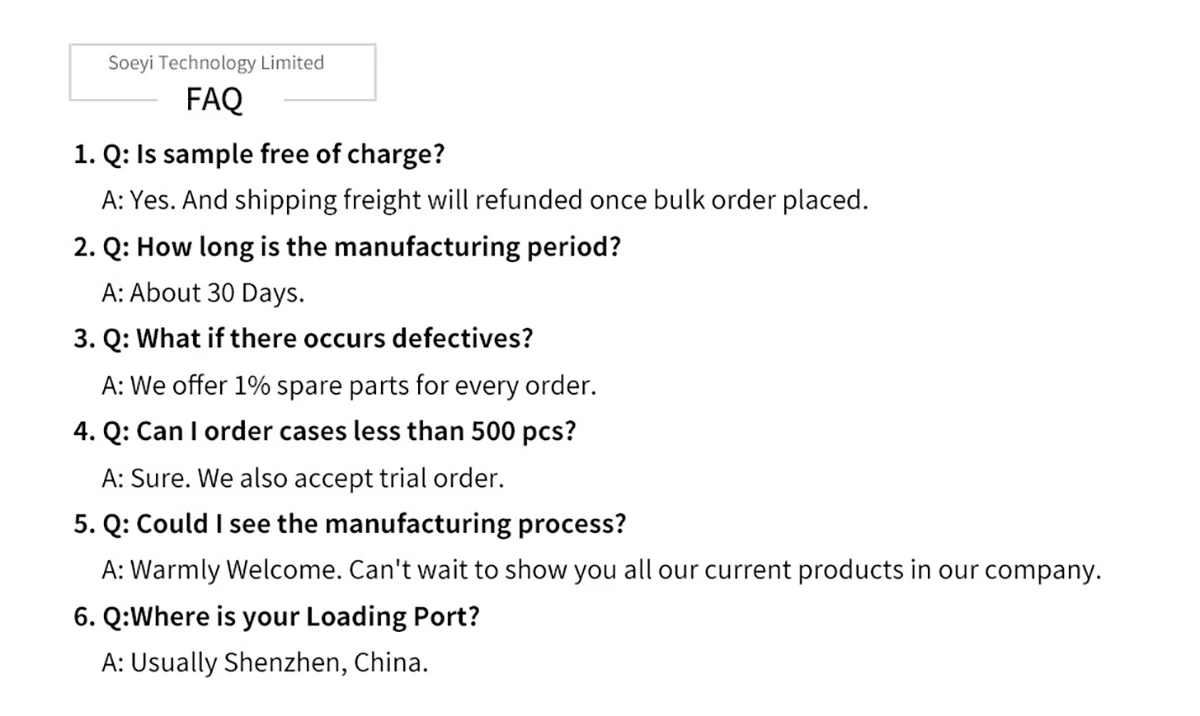The width and height of the screenshot is (1200, 716).
Task: Select question 3 about defectives
Action: coord(304,339)
